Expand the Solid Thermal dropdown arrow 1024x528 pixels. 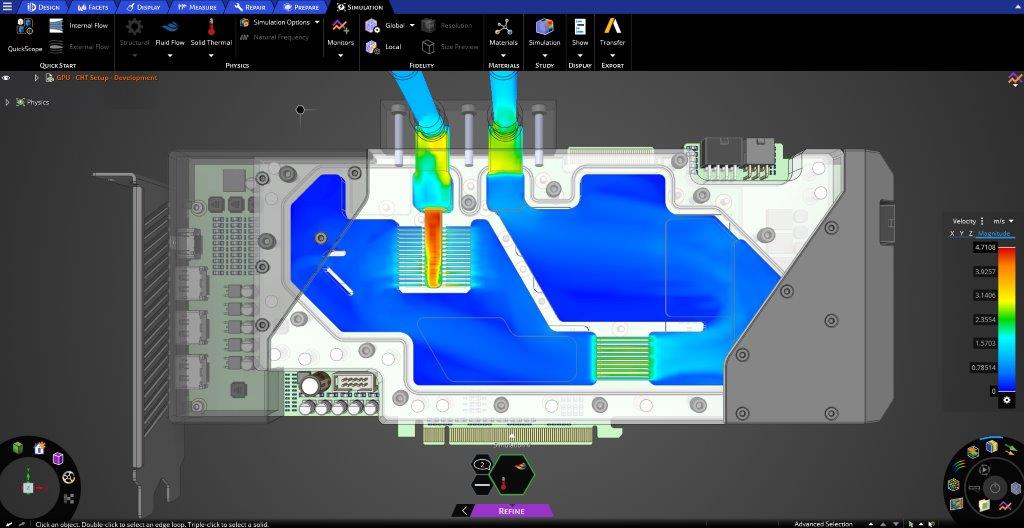pos(211,55)
